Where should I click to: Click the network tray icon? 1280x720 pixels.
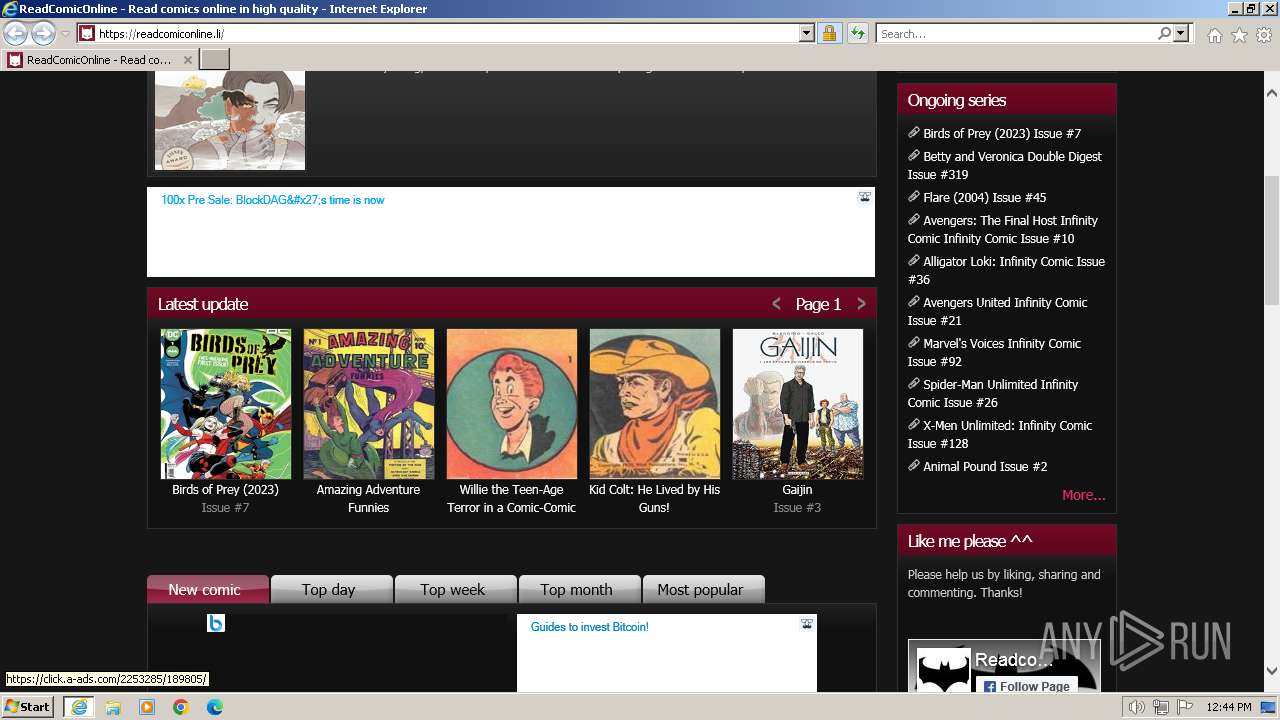[1161, 707]
